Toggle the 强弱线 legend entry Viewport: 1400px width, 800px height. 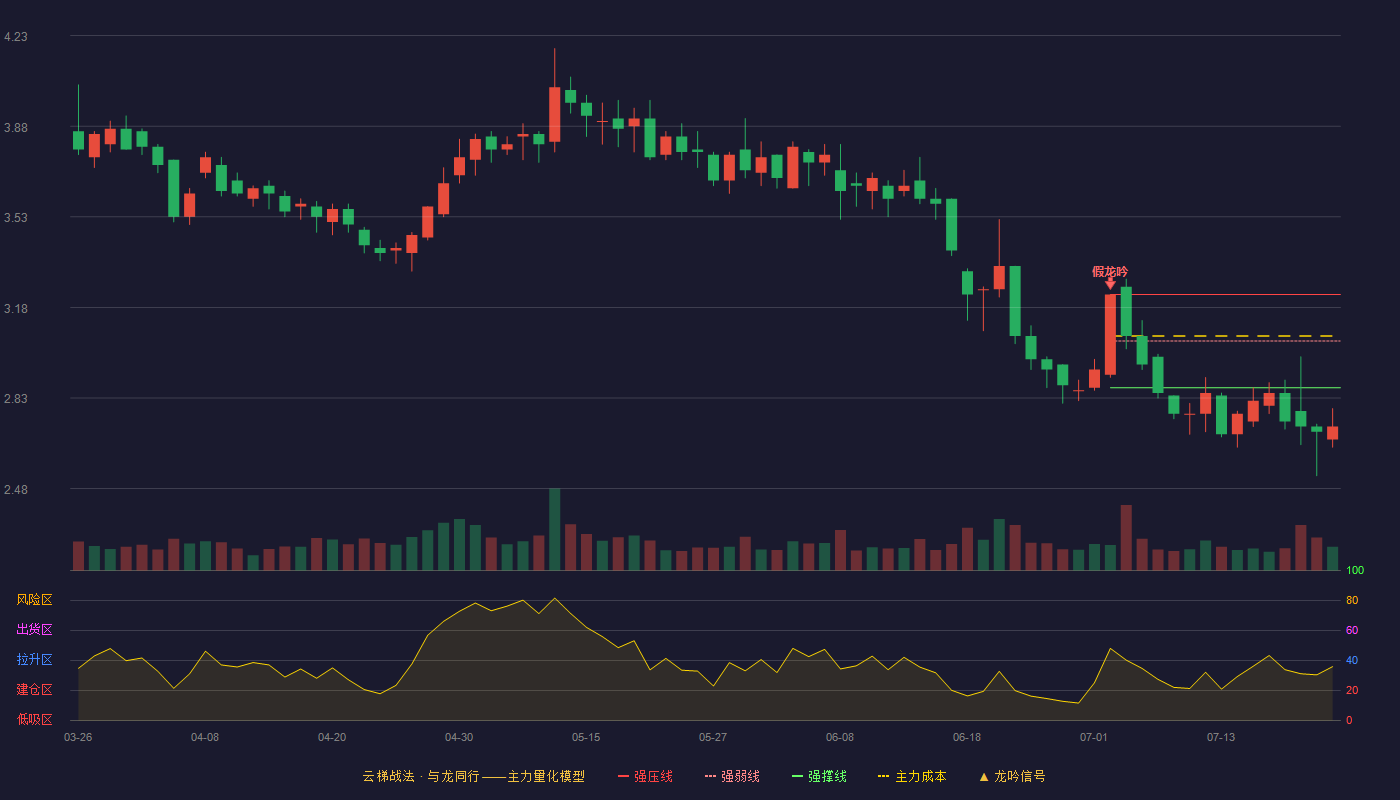(x=732, y=776)
